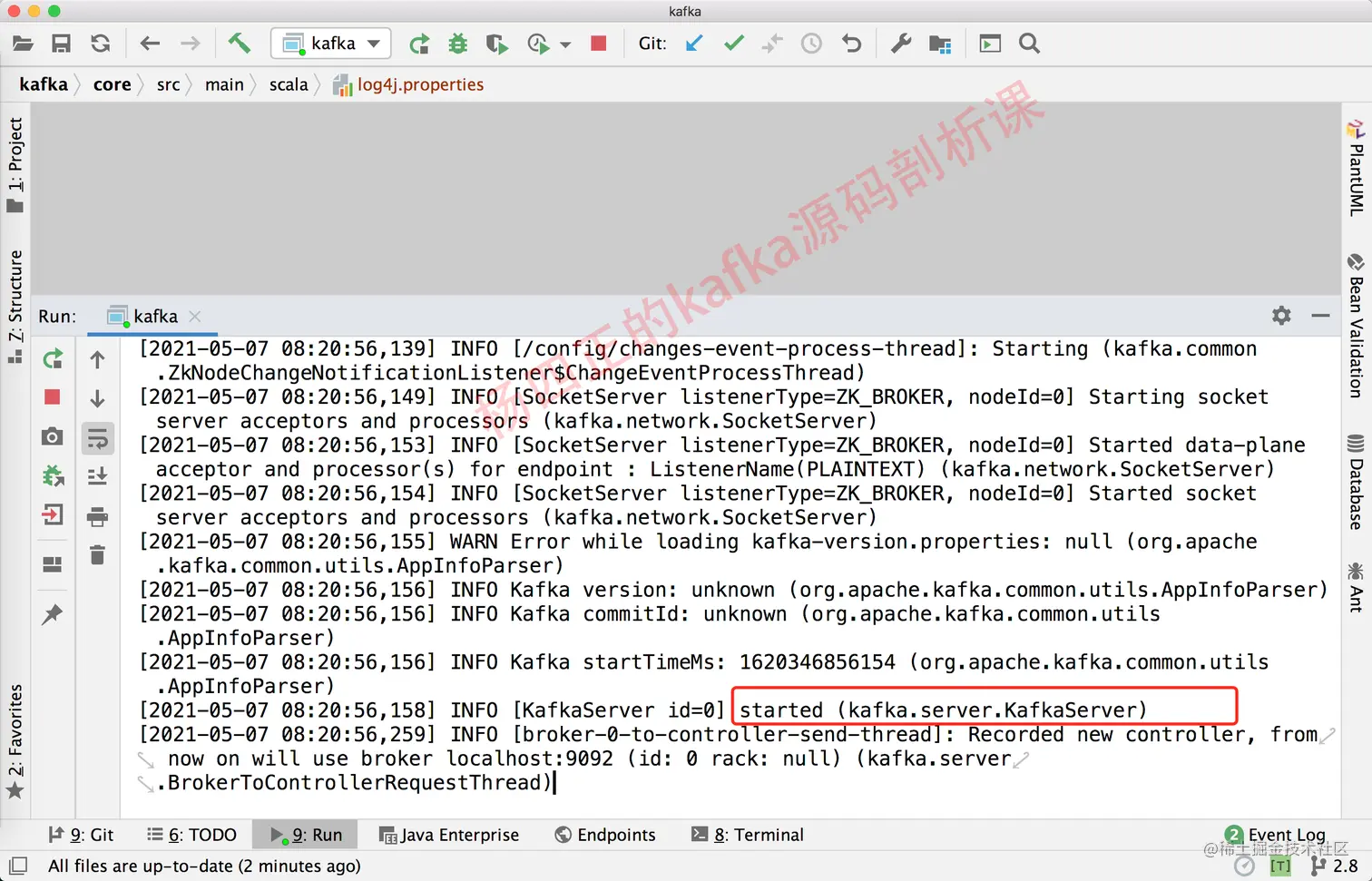
Task: Open the Favorites tool window
Action: 15,741
